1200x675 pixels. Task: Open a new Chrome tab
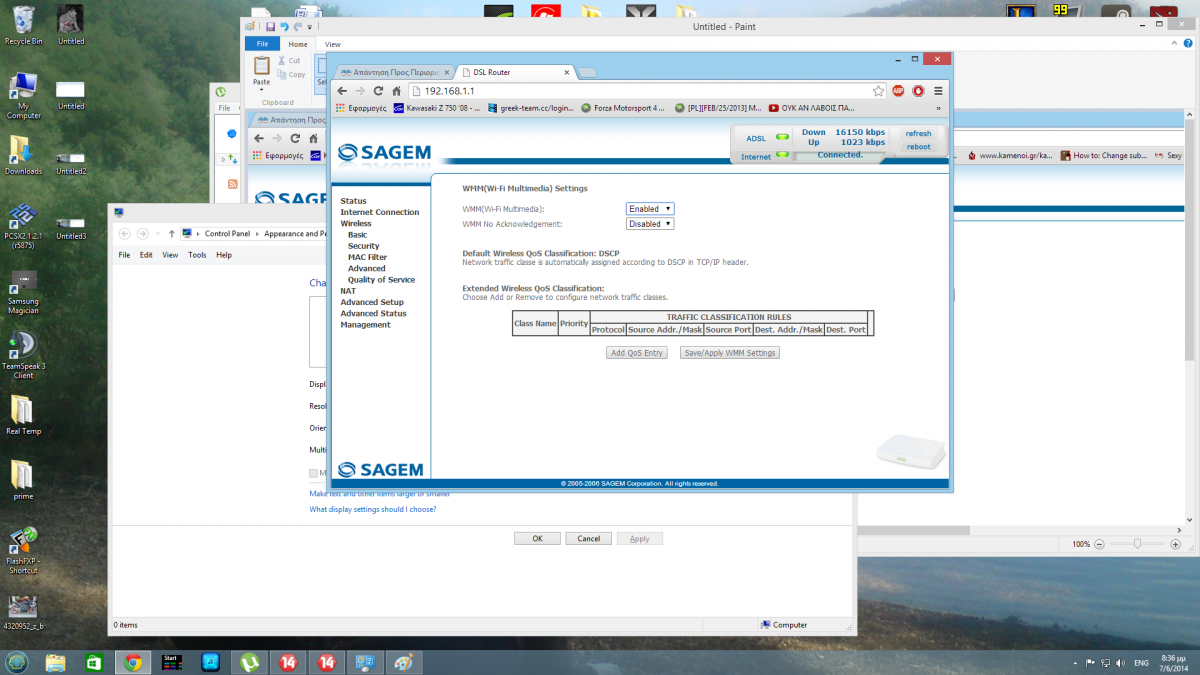pos(588,72)
